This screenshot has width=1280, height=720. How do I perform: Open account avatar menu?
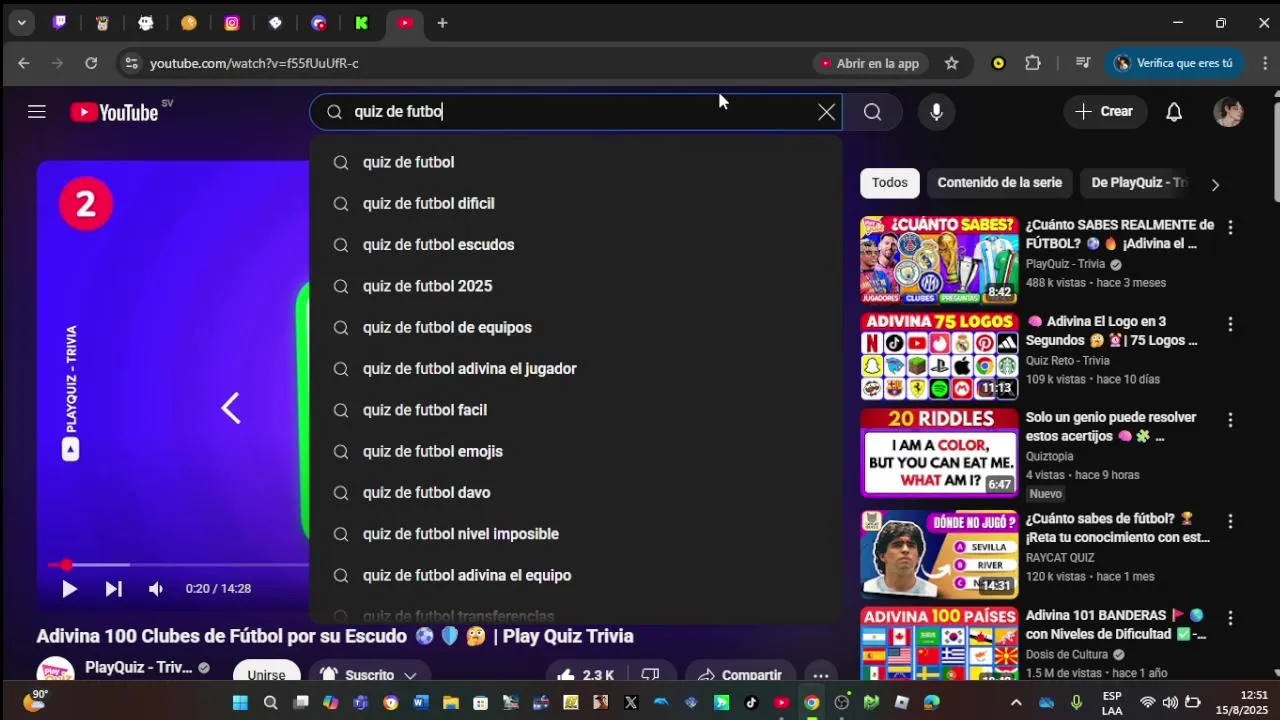1228,112
